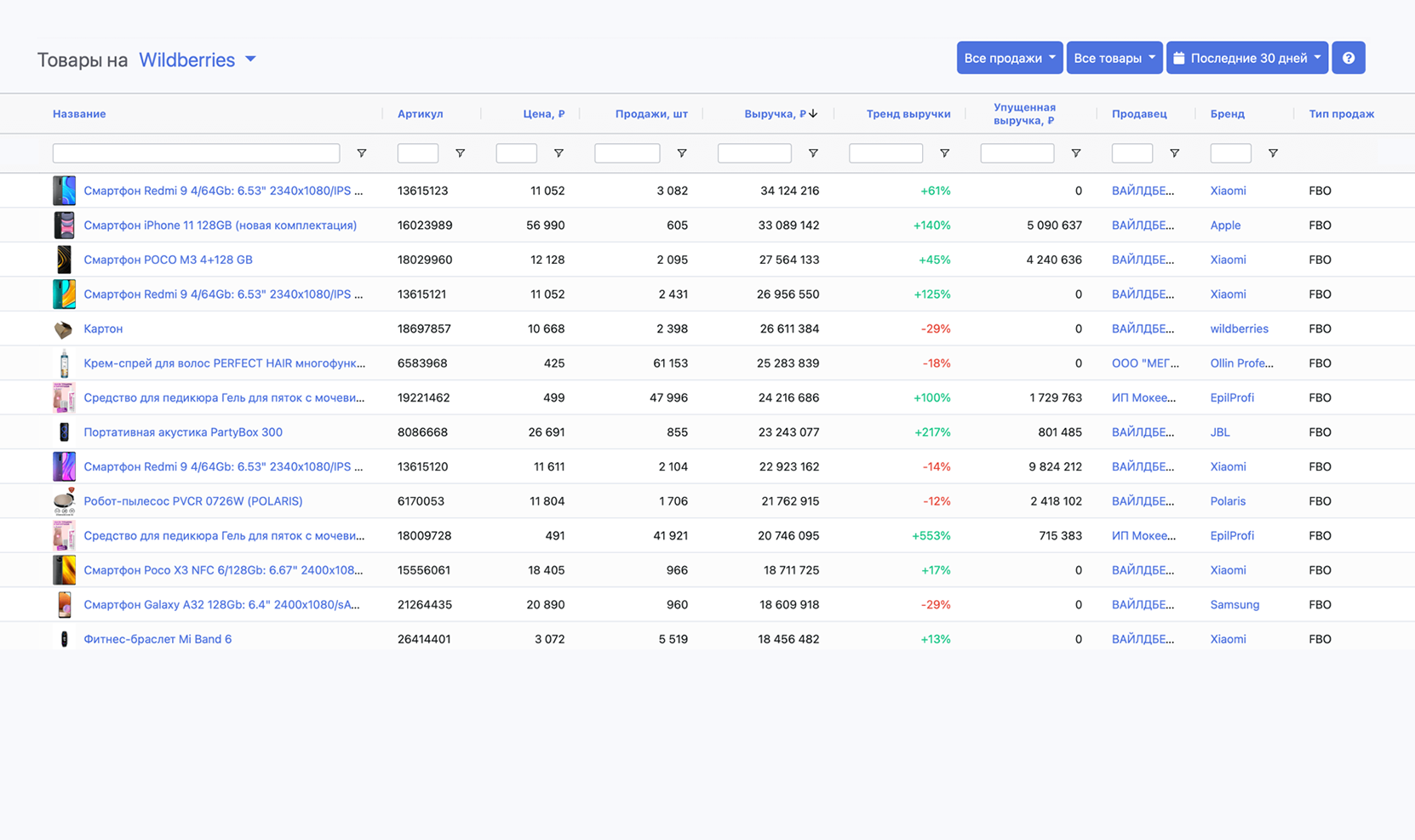
Task: Open the Wildberries marketplace dropdown
Action: (198, 60)
